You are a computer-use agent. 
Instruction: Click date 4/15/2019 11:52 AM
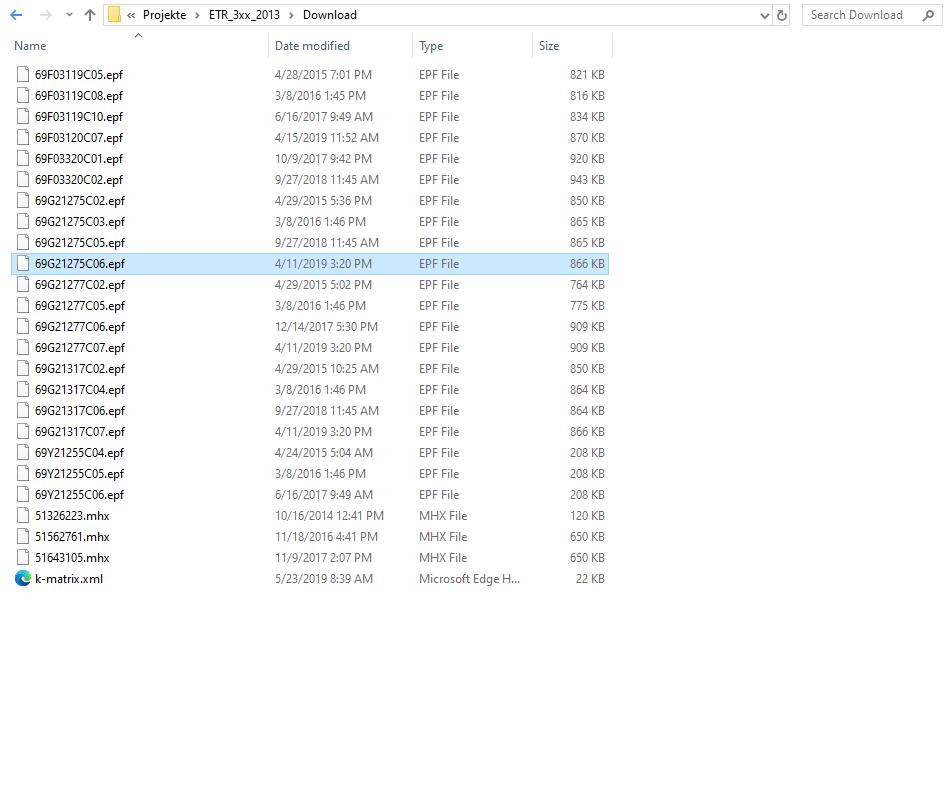pyautogui.click(x=327, y=138)
